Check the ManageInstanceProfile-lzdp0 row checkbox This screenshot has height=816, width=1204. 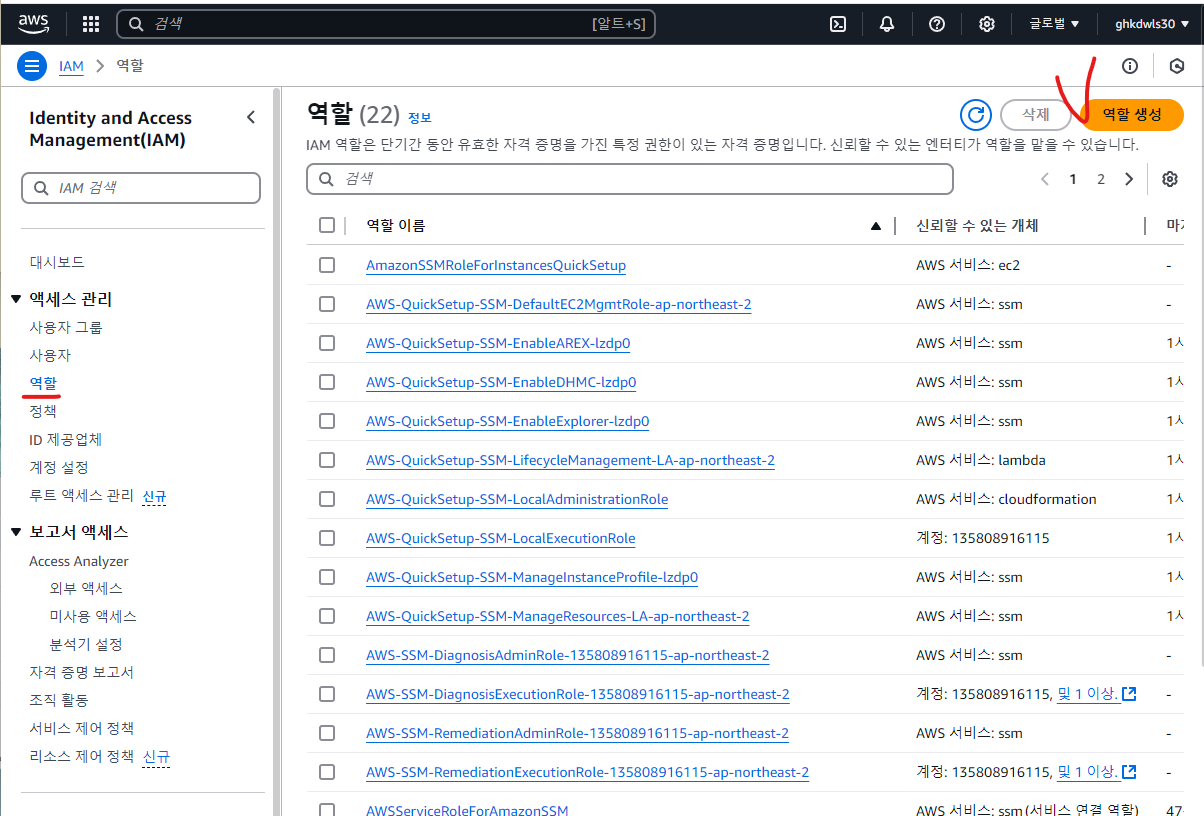pos(327,577)
